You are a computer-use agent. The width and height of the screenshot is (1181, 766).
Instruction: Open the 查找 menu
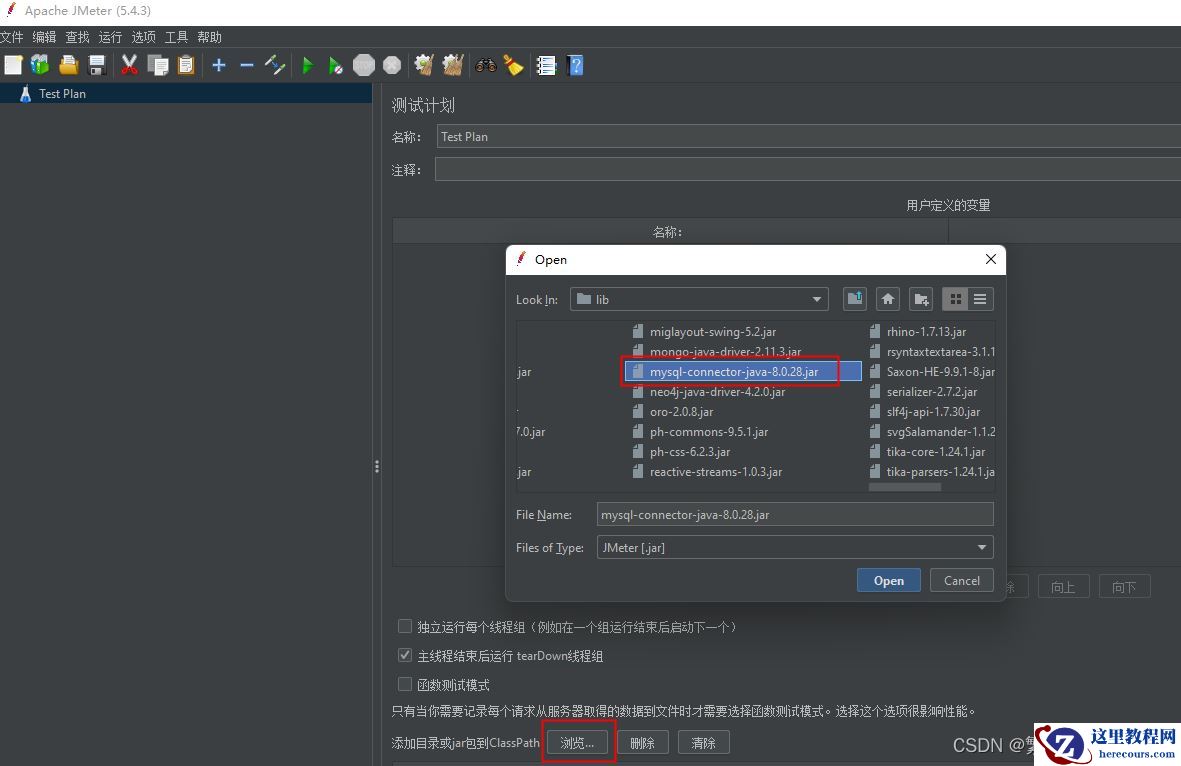(x=78, y=37)
